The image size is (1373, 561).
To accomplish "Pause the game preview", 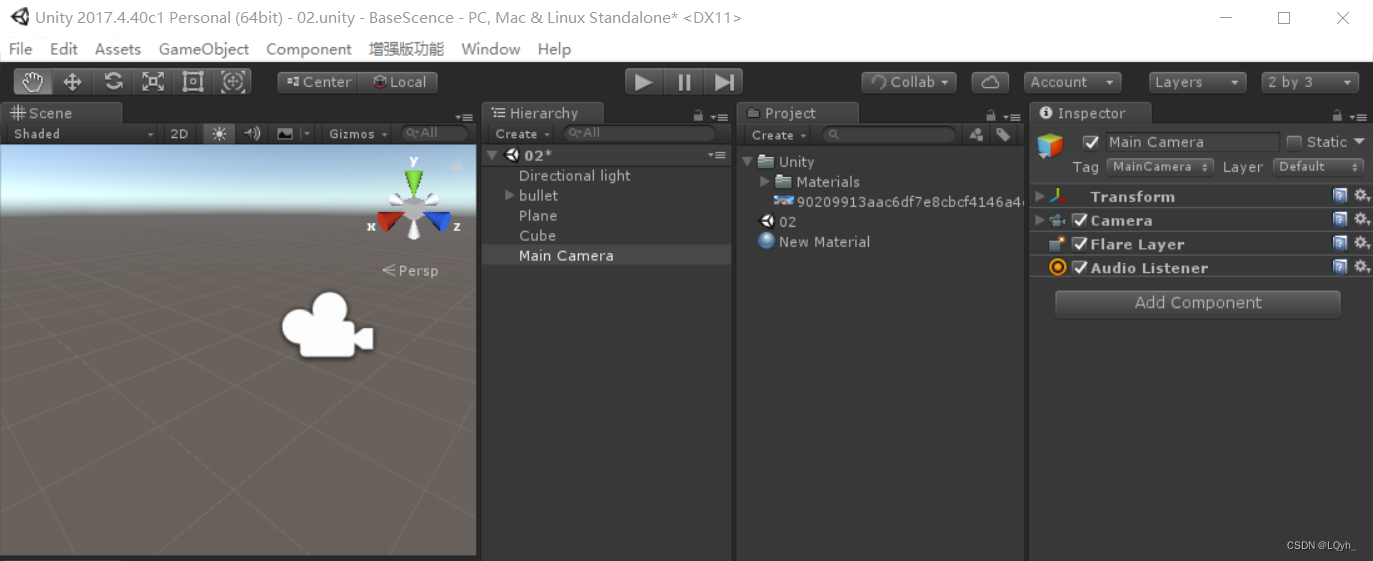I will coord(684,82).
